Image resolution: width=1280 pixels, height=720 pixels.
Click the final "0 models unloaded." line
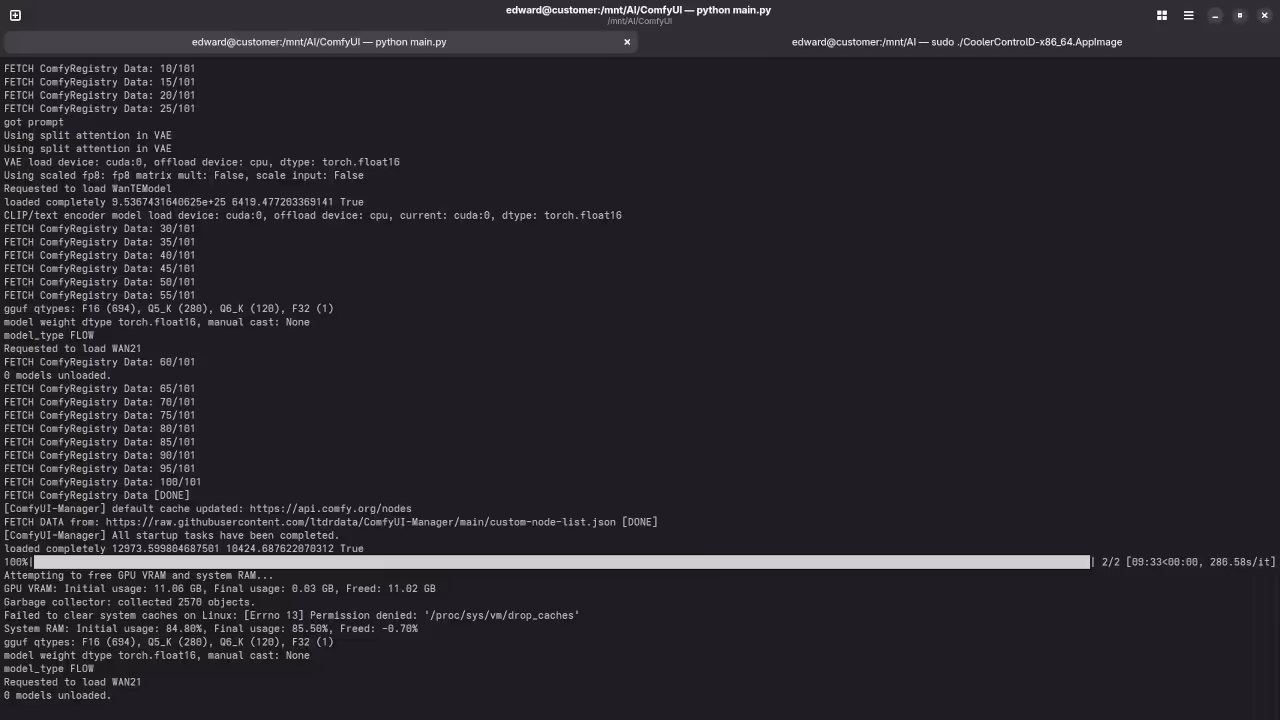pos(57,696)
